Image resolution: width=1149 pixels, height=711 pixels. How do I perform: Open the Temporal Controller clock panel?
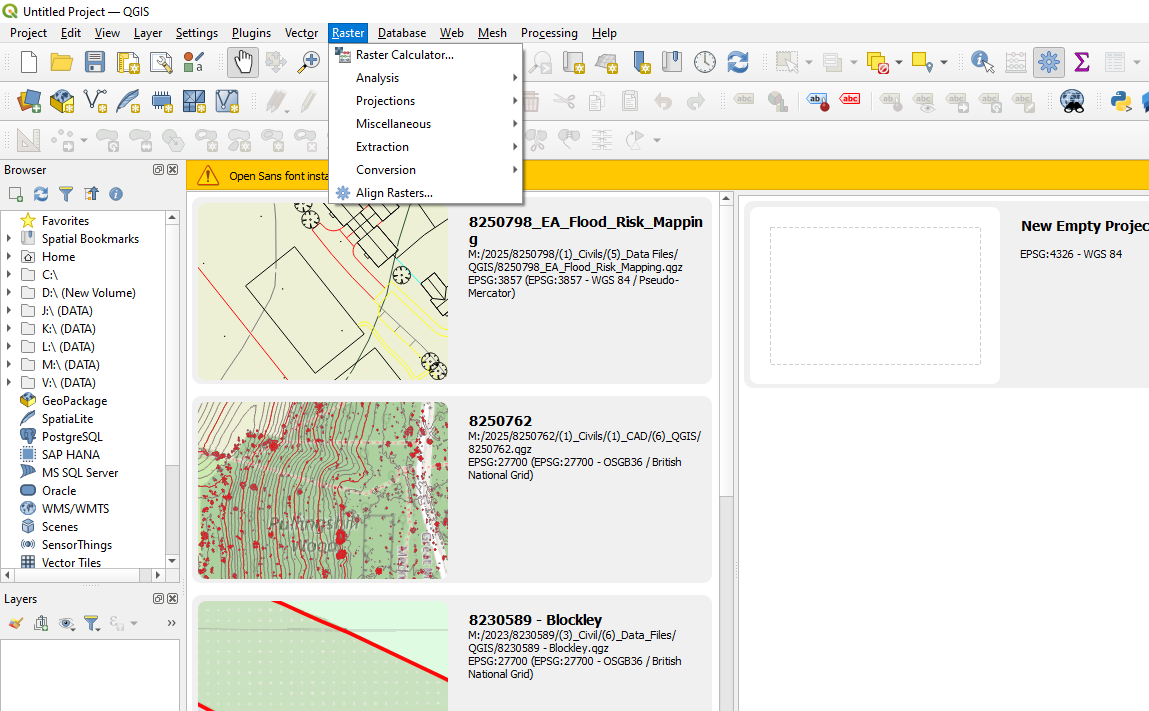click(705, 62)
